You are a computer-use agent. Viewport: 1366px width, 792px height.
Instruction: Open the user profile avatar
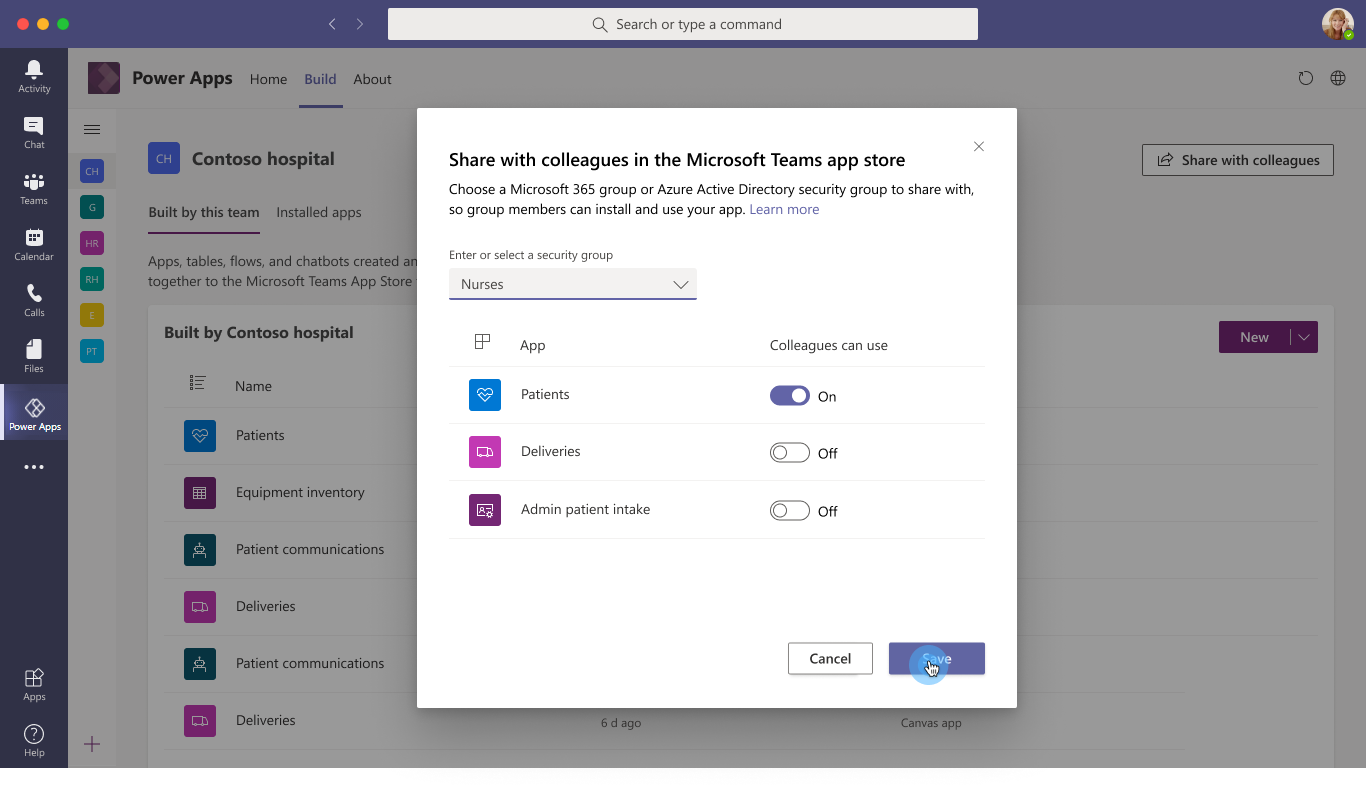coord(1338,24)
